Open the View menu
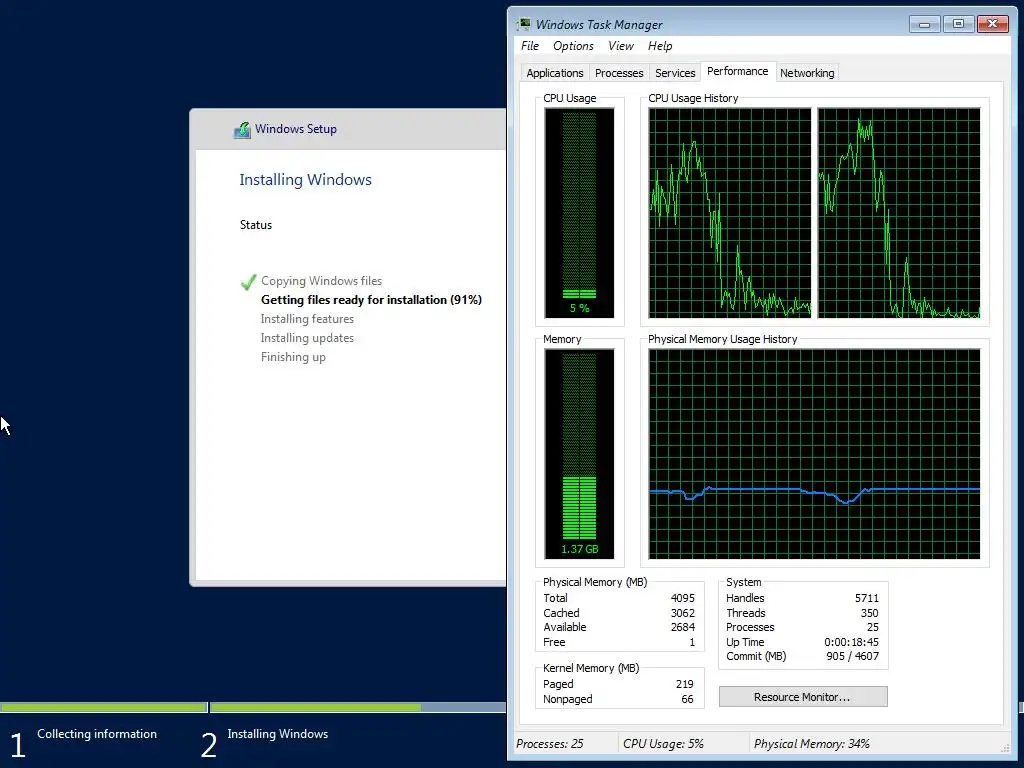 click(620, 46)
